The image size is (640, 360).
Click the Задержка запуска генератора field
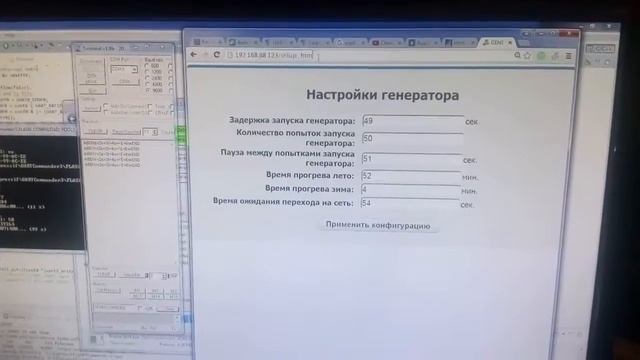click(x=413, y=121)
